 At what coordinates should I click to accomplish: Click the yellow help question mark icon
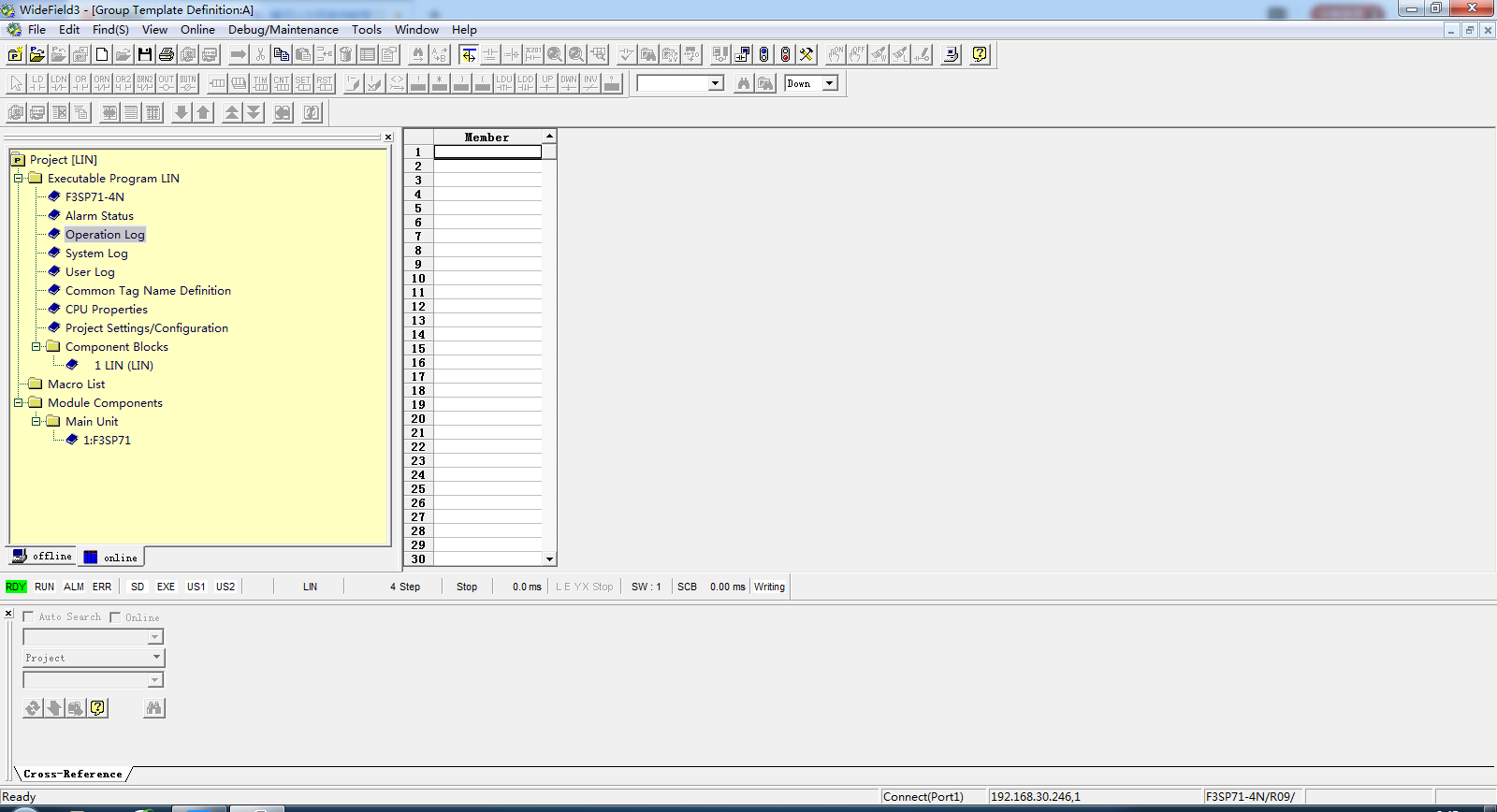point(980,54)
